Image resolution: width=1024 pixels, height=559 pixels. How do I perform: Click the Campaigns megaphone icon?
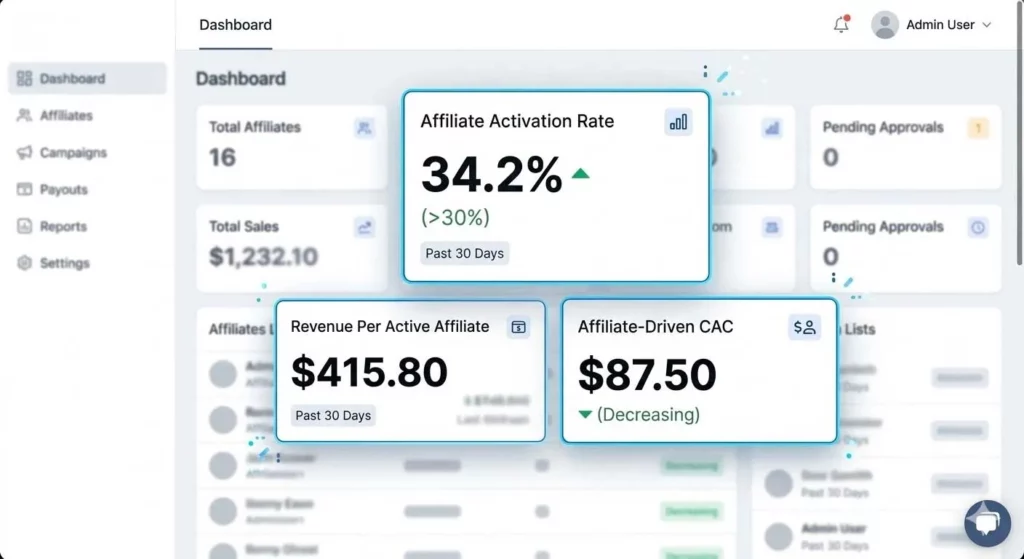click(x=24, y=153)
